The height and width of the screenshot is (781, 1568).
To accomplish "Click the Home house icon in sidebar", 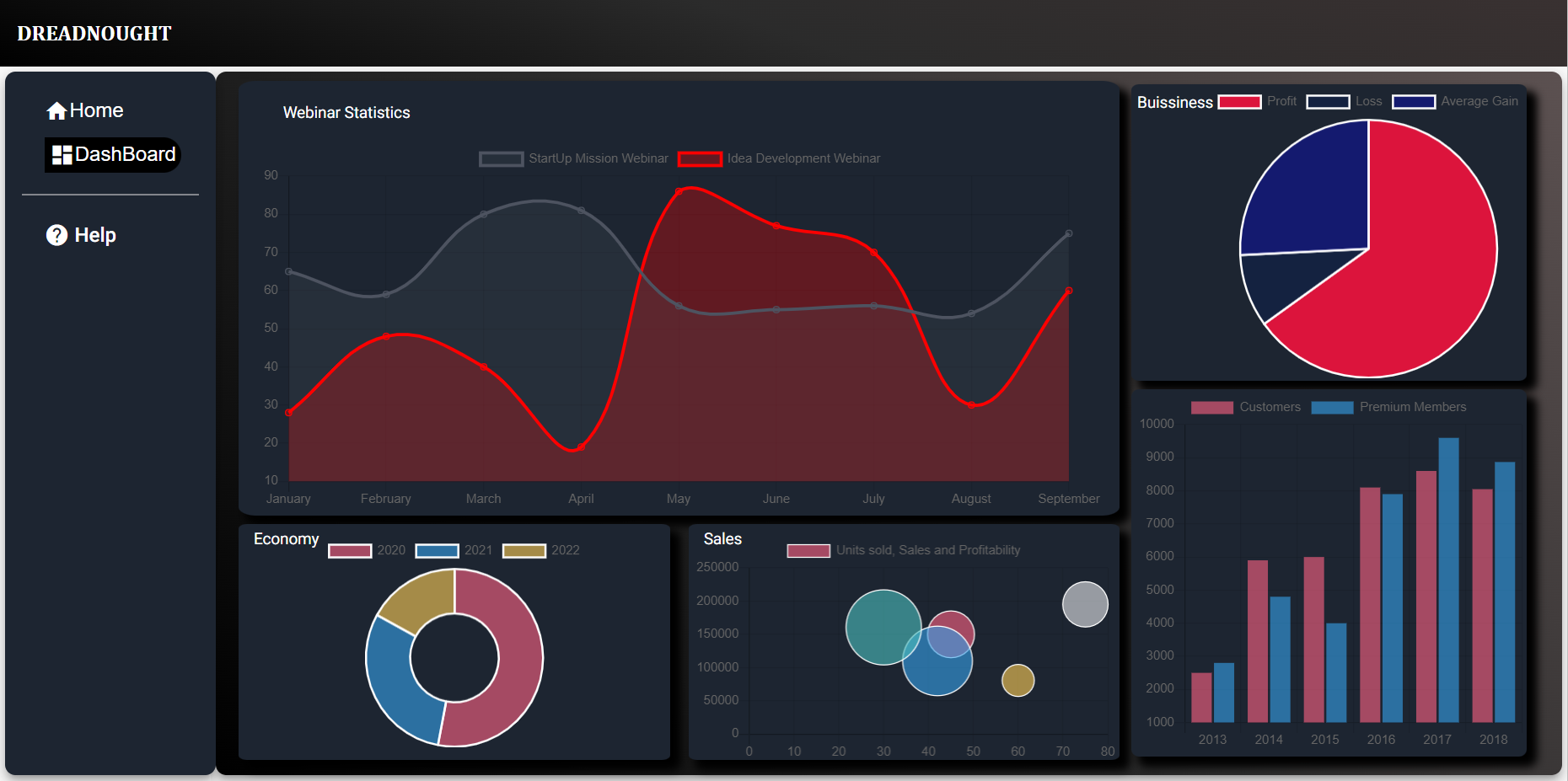I will [56, 110].
